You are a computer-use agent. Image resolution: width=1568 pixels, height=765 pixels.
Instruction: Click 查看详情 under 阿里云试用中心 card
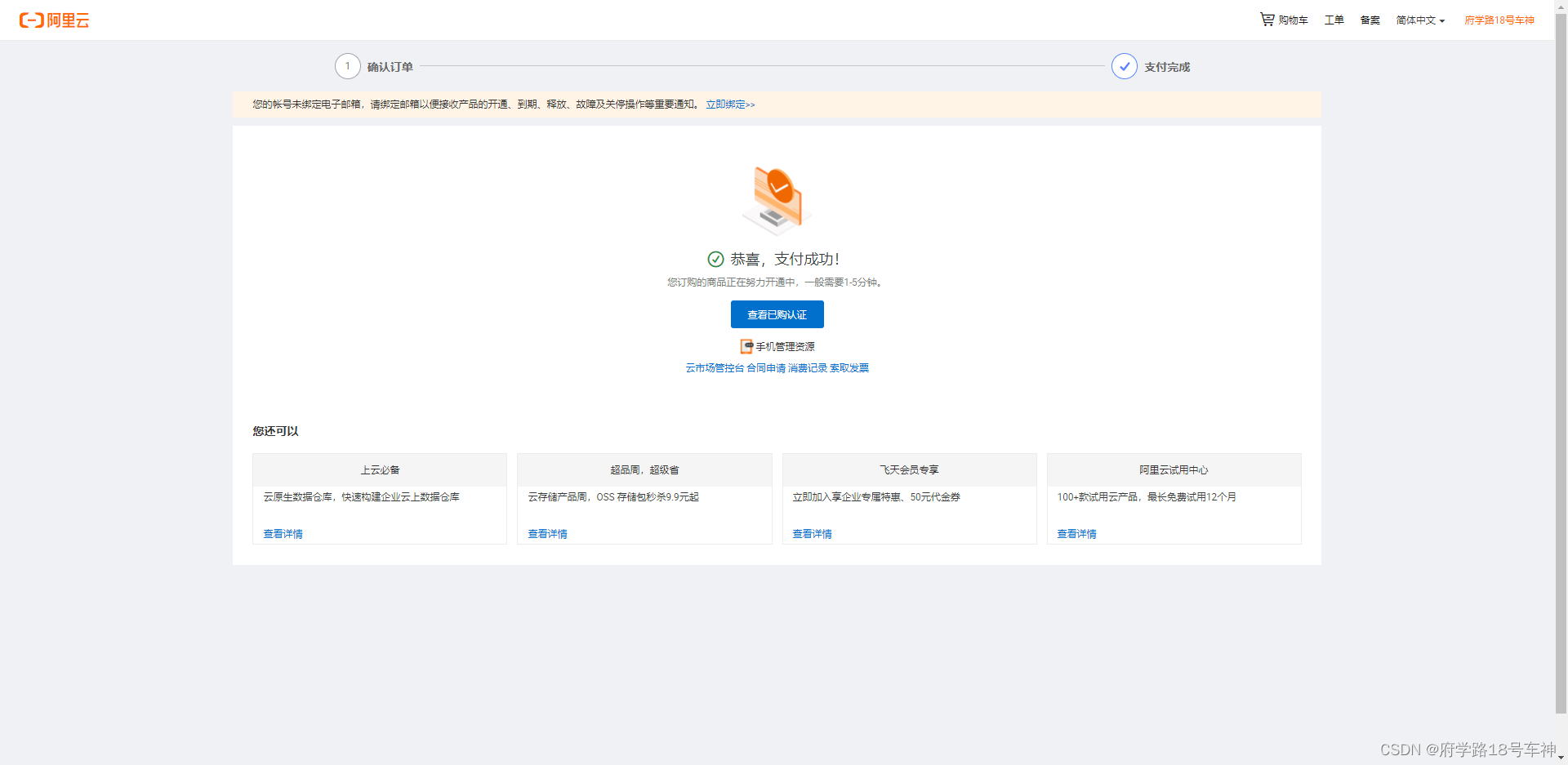(x=1076, y=534)
